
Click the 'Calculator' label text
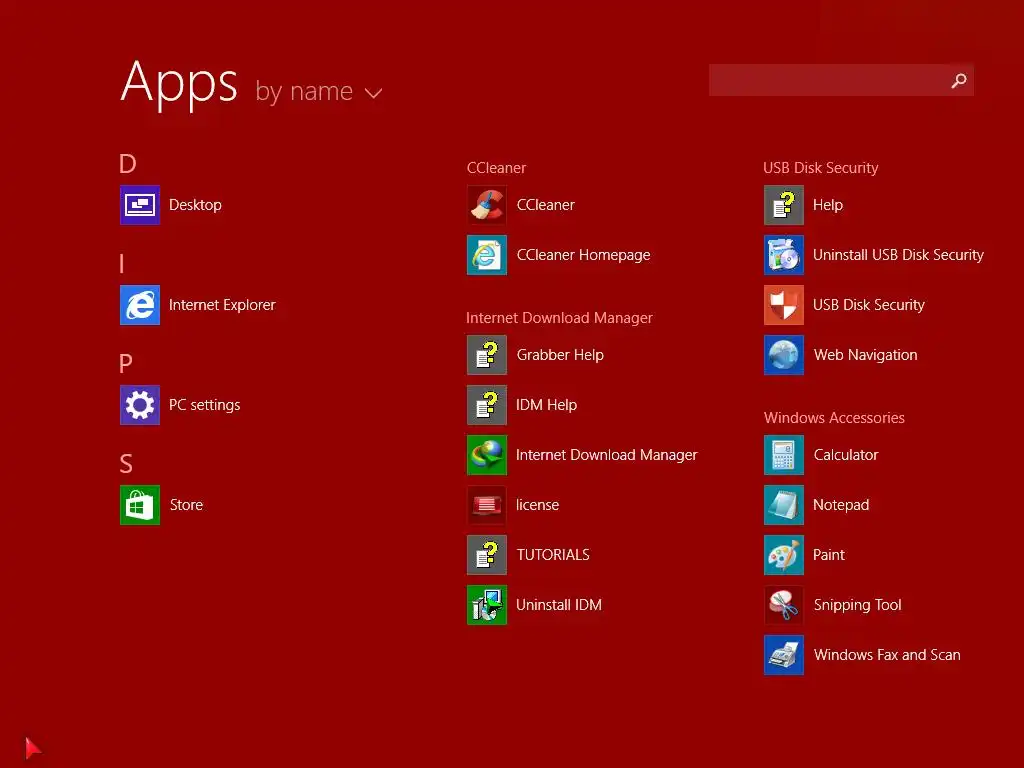click(846, 455)
